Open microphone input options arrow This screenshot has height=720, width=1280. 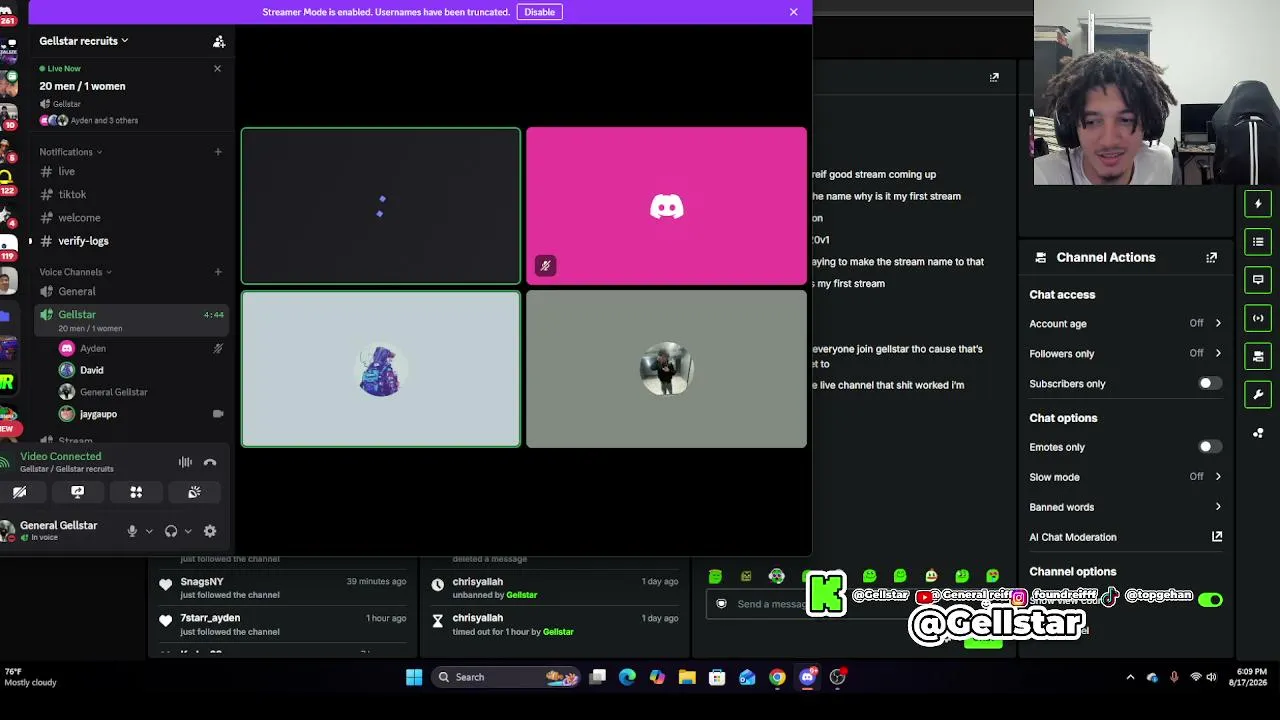pos(149,531)
